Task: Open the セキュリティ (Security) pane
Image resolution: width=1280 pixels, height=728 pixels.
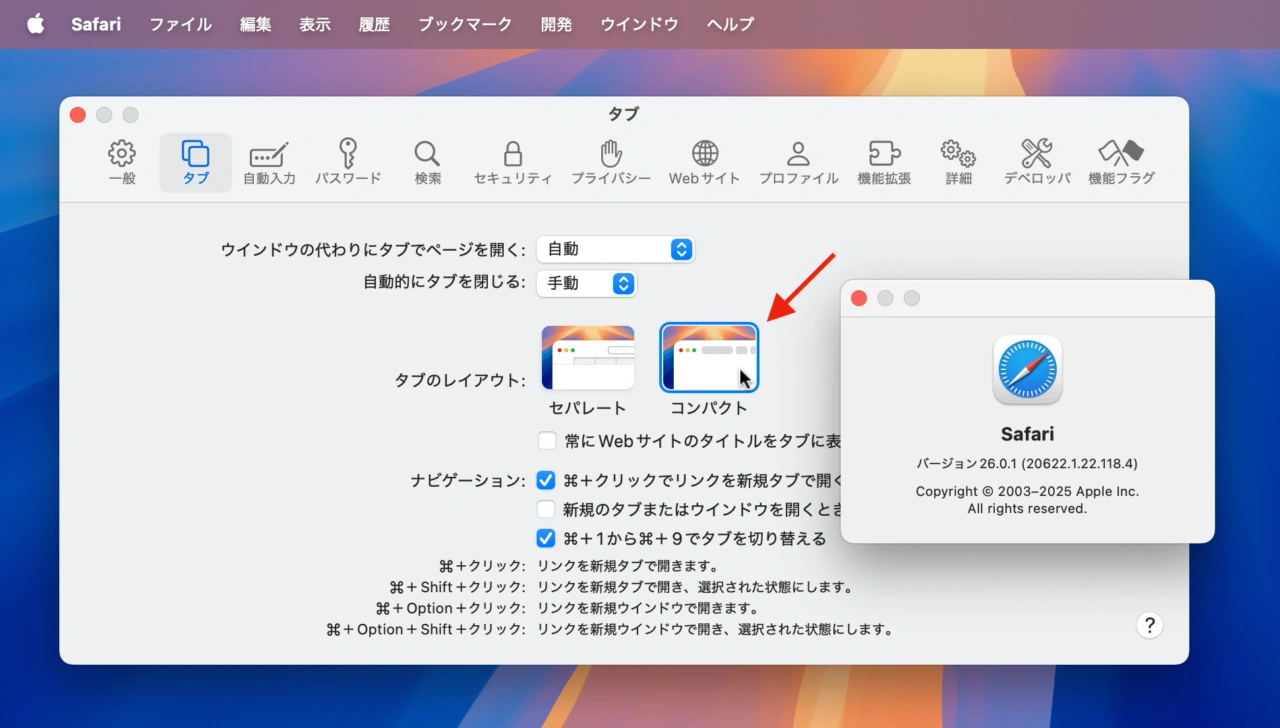Action: [512, 160]
